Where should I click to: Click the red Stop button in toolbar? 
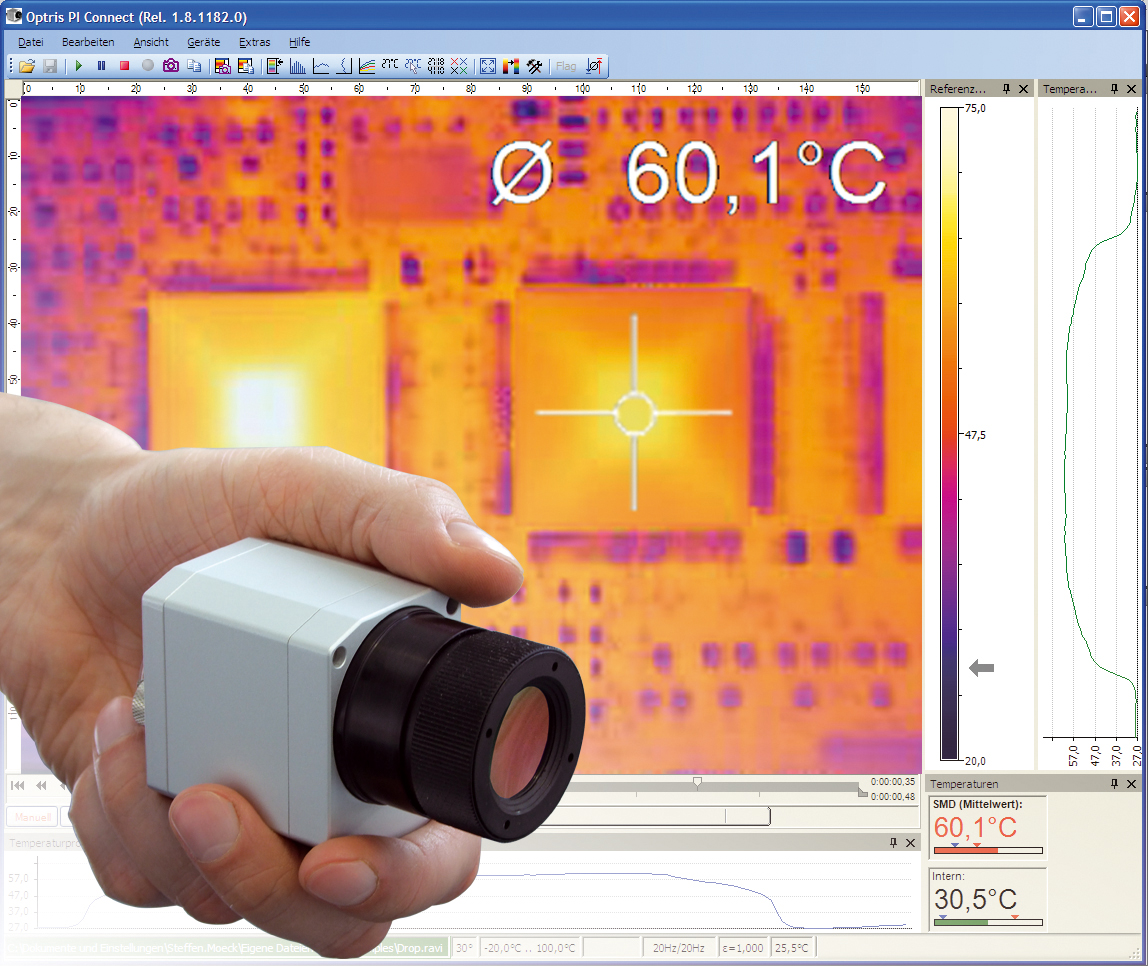pos(124,66)
